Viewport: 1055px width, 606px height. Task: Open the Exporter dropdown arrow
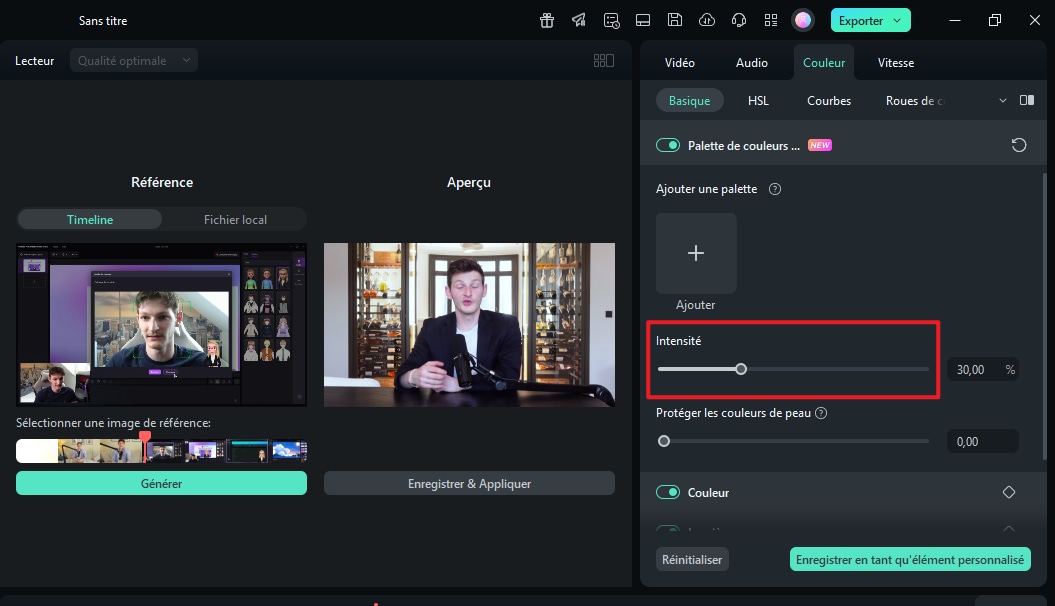coord(897,20)
